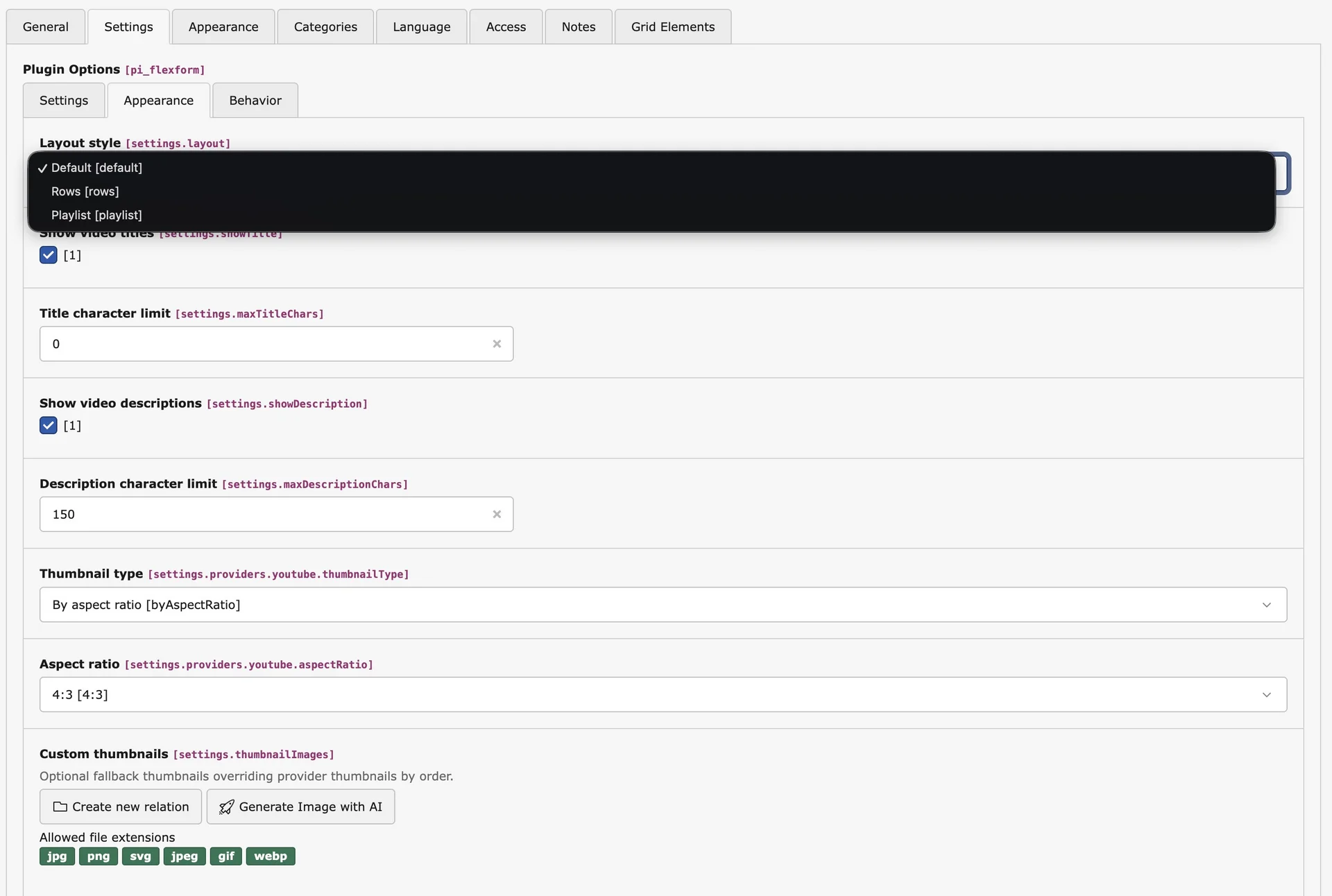The width and height of the screenshot is (1332, 896).
Task: Select Playlist layout style option
Action: pyautogui.click(x=96, y=215)
